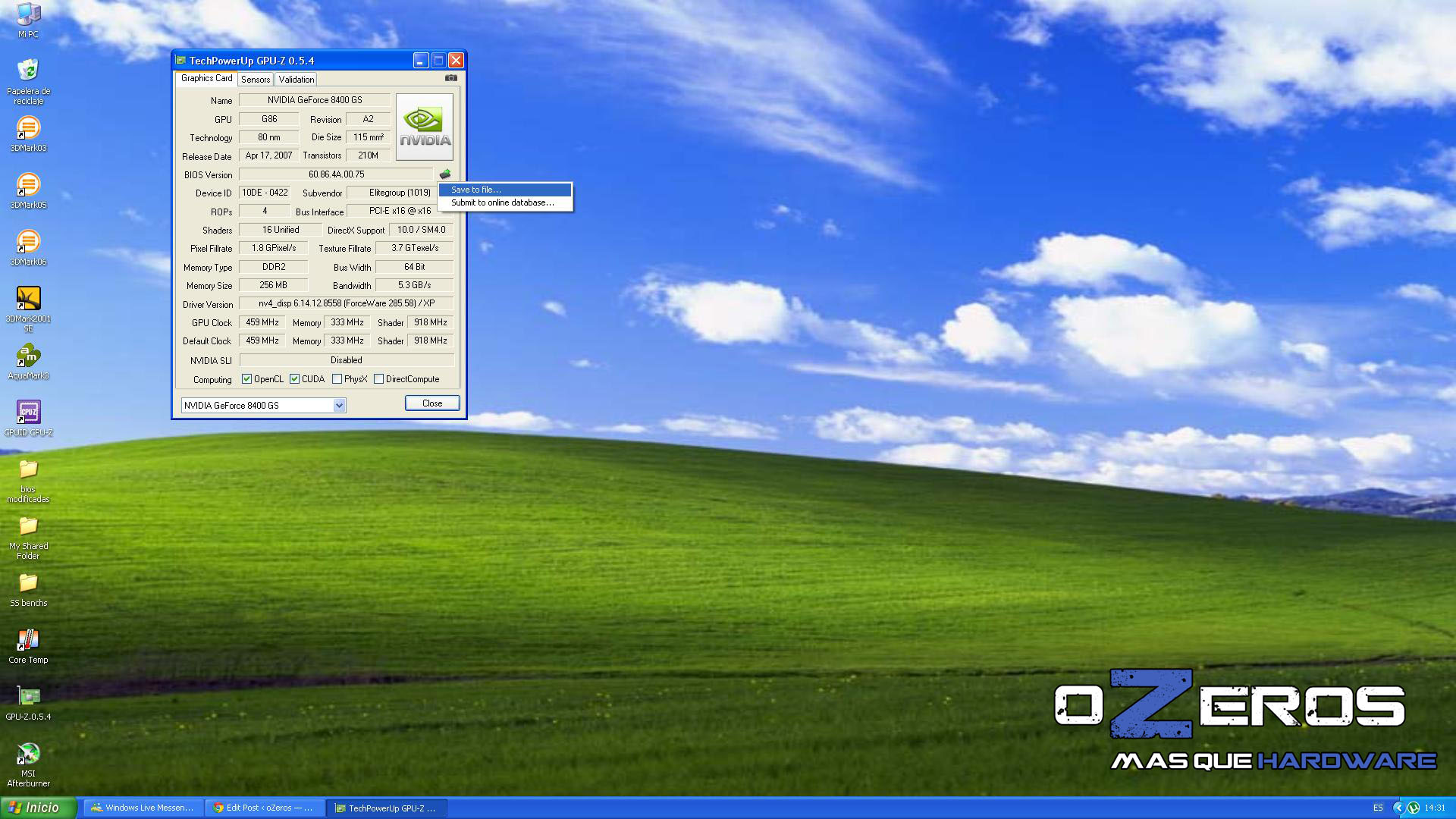The height and width of the screenshot is (819, 1456).
Task: Launch the 3DMark05 shortcut
Action: (x=28, y=191)
